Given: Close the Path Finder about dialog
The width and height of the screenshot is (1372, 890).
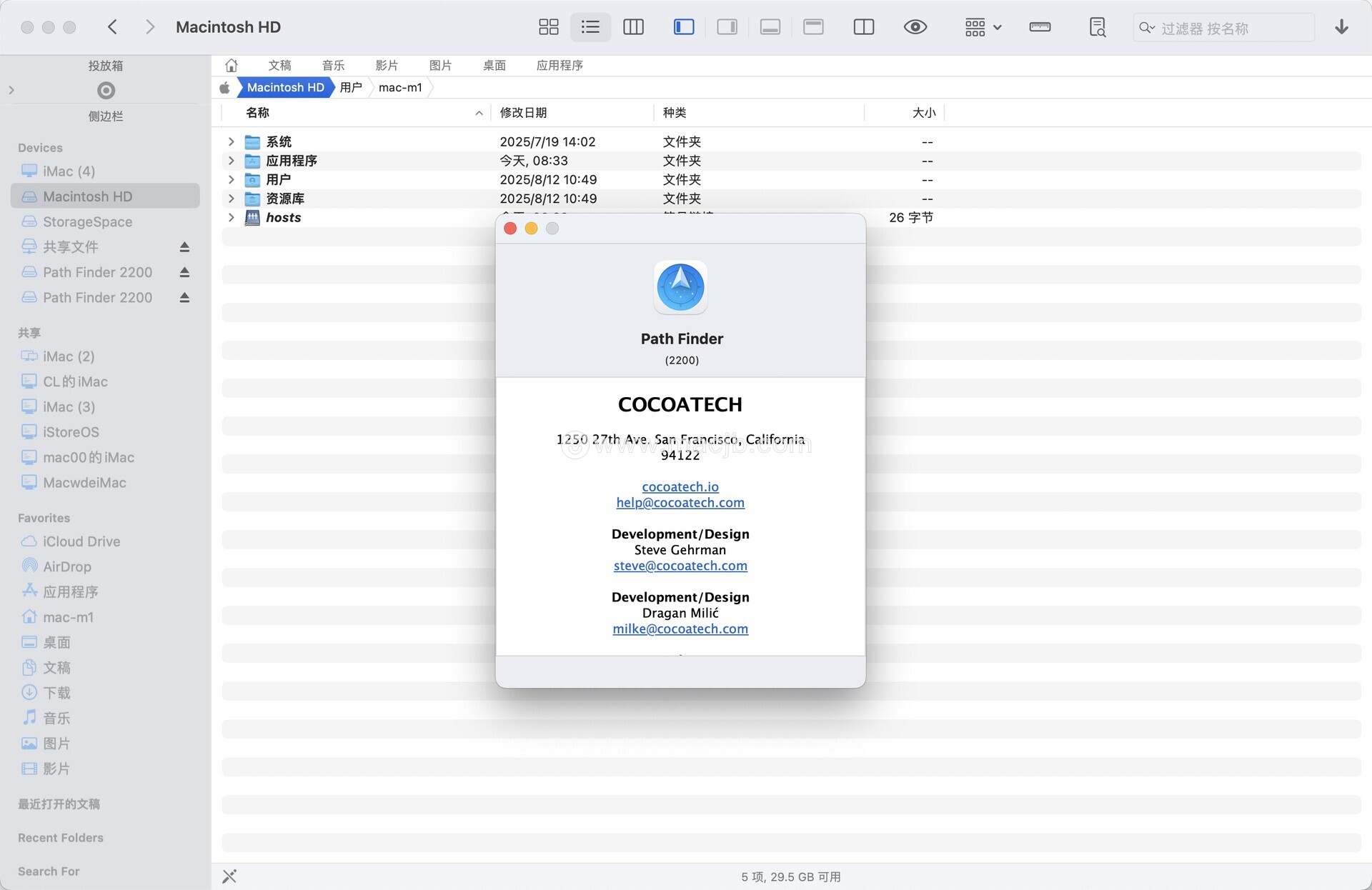Looking at the screenshot, I should (510, 229).
